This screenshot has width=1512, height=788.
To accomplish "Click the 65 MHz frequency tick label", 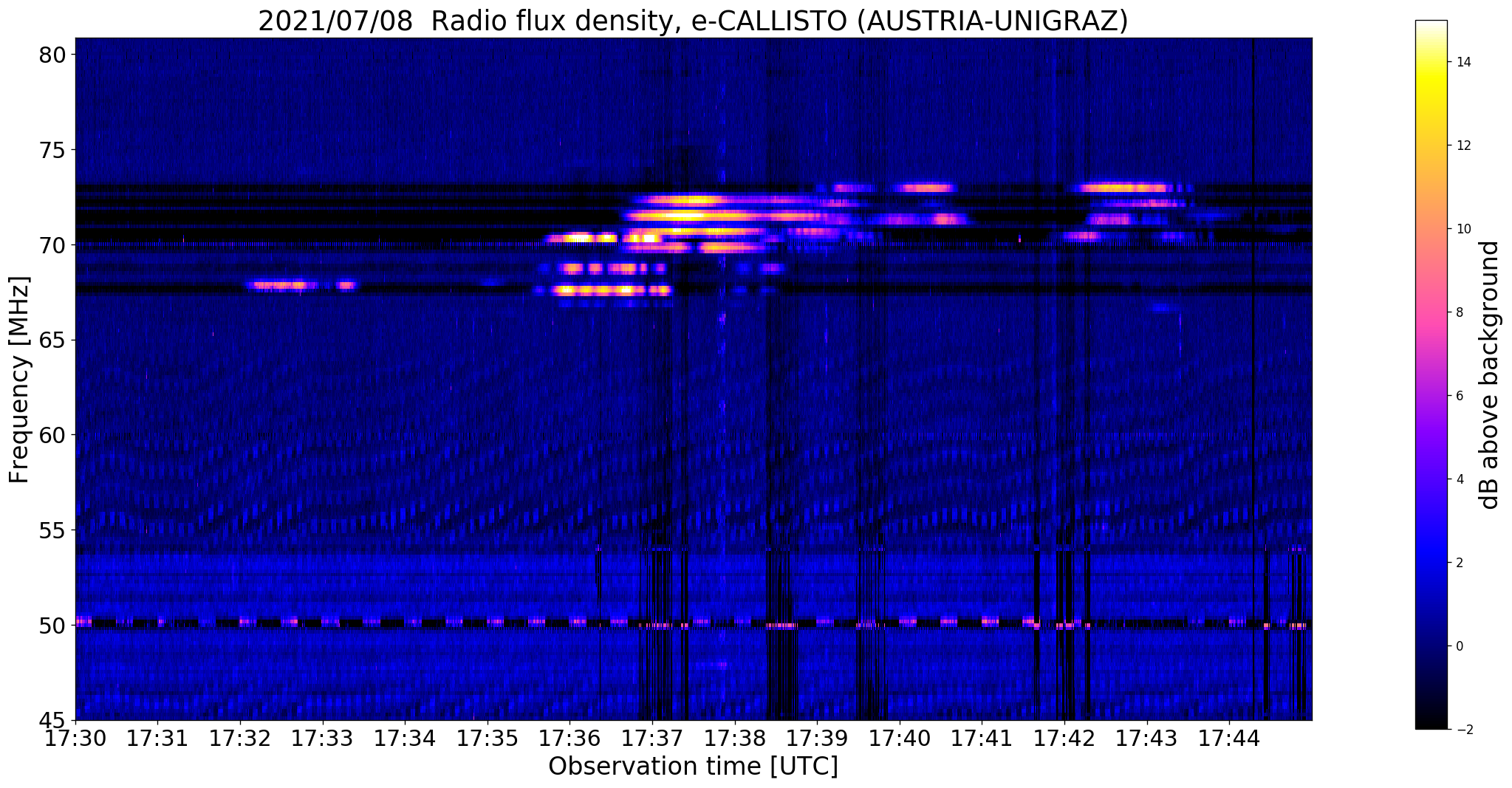I will click(52, 340).
